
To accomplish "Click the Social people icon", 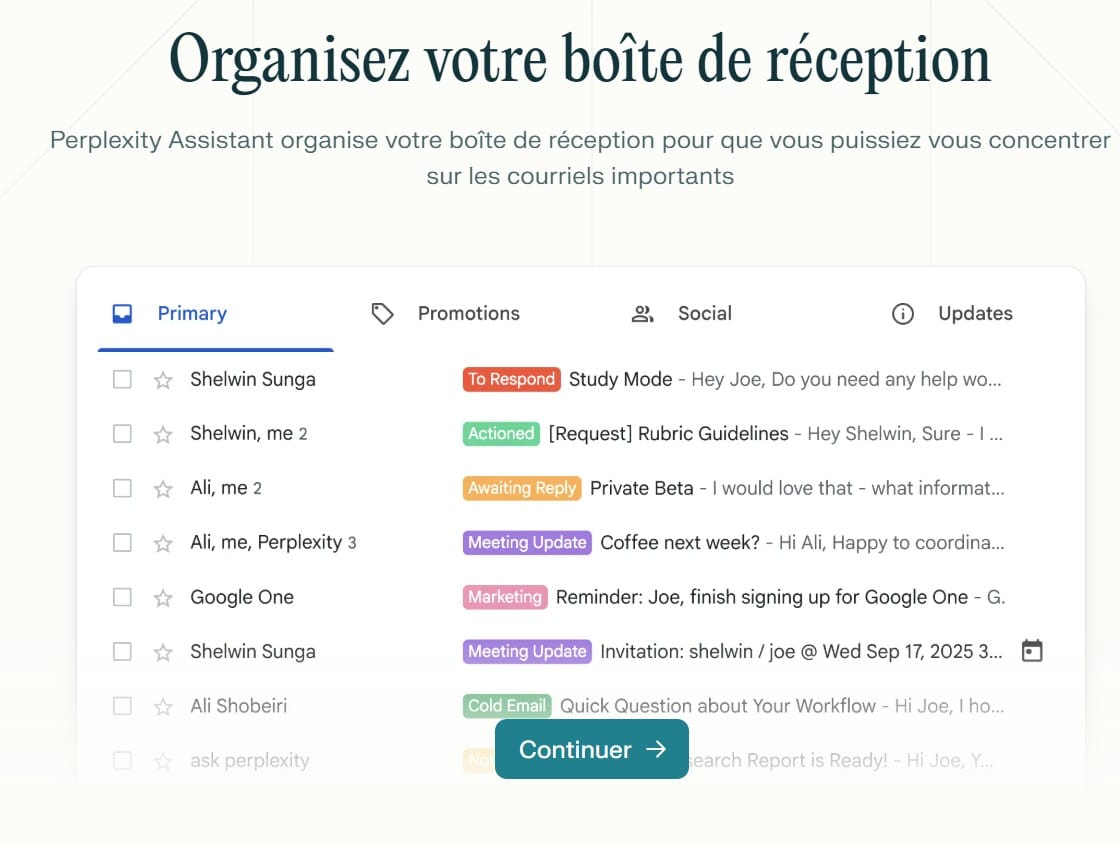I will 642,314.
